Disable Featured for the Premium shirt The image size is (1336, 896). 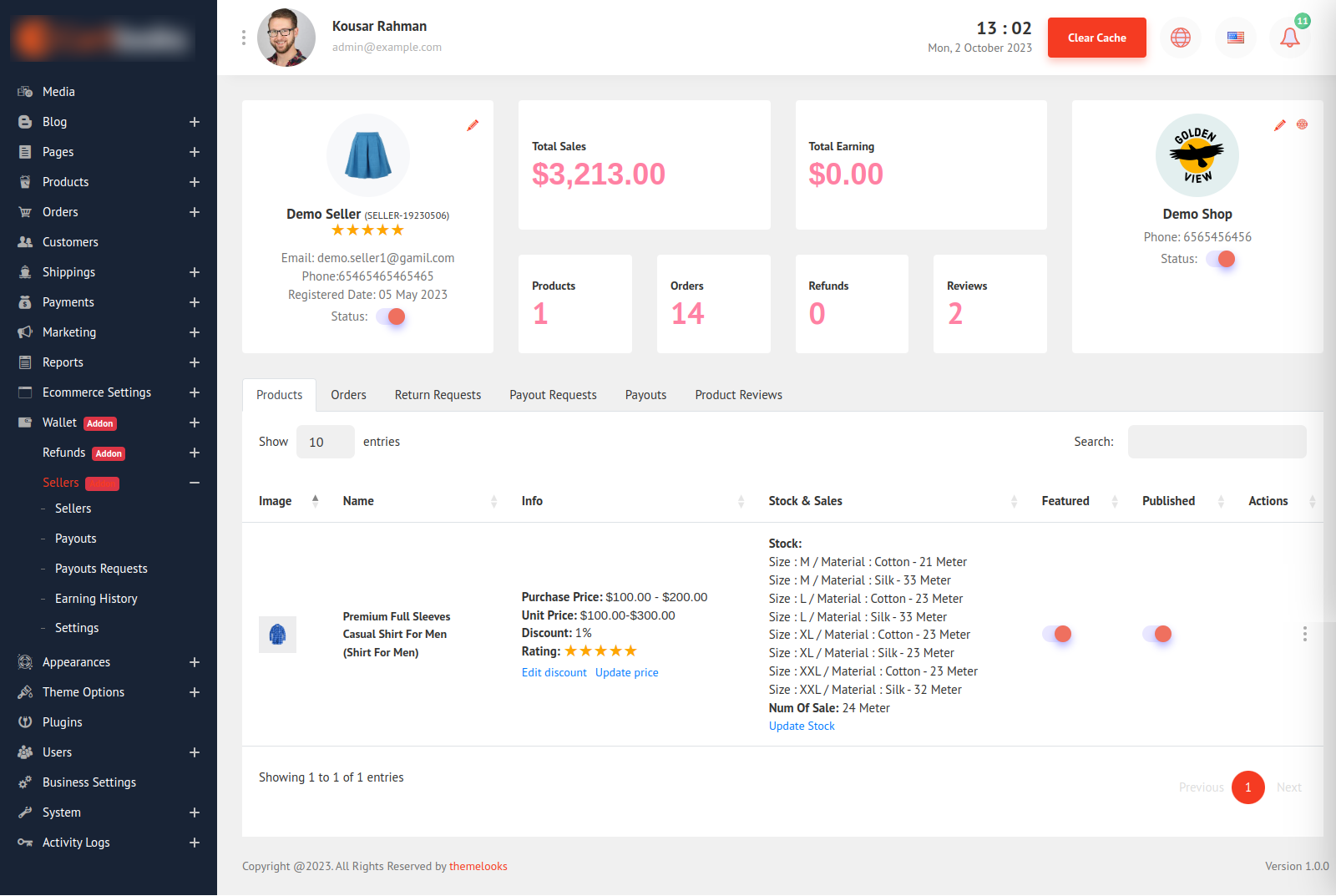1057,634
